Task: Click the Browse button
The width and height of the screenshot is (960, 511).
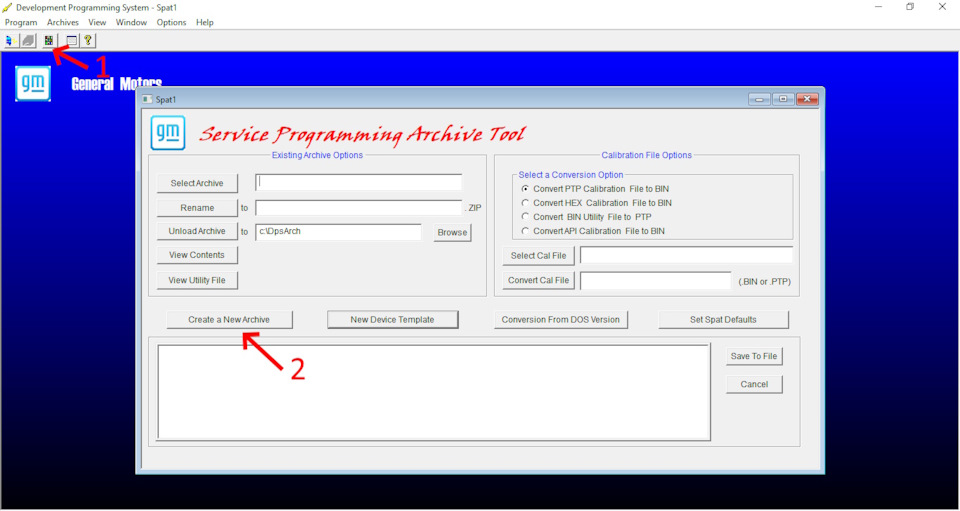Action: [x=452, y=233]
